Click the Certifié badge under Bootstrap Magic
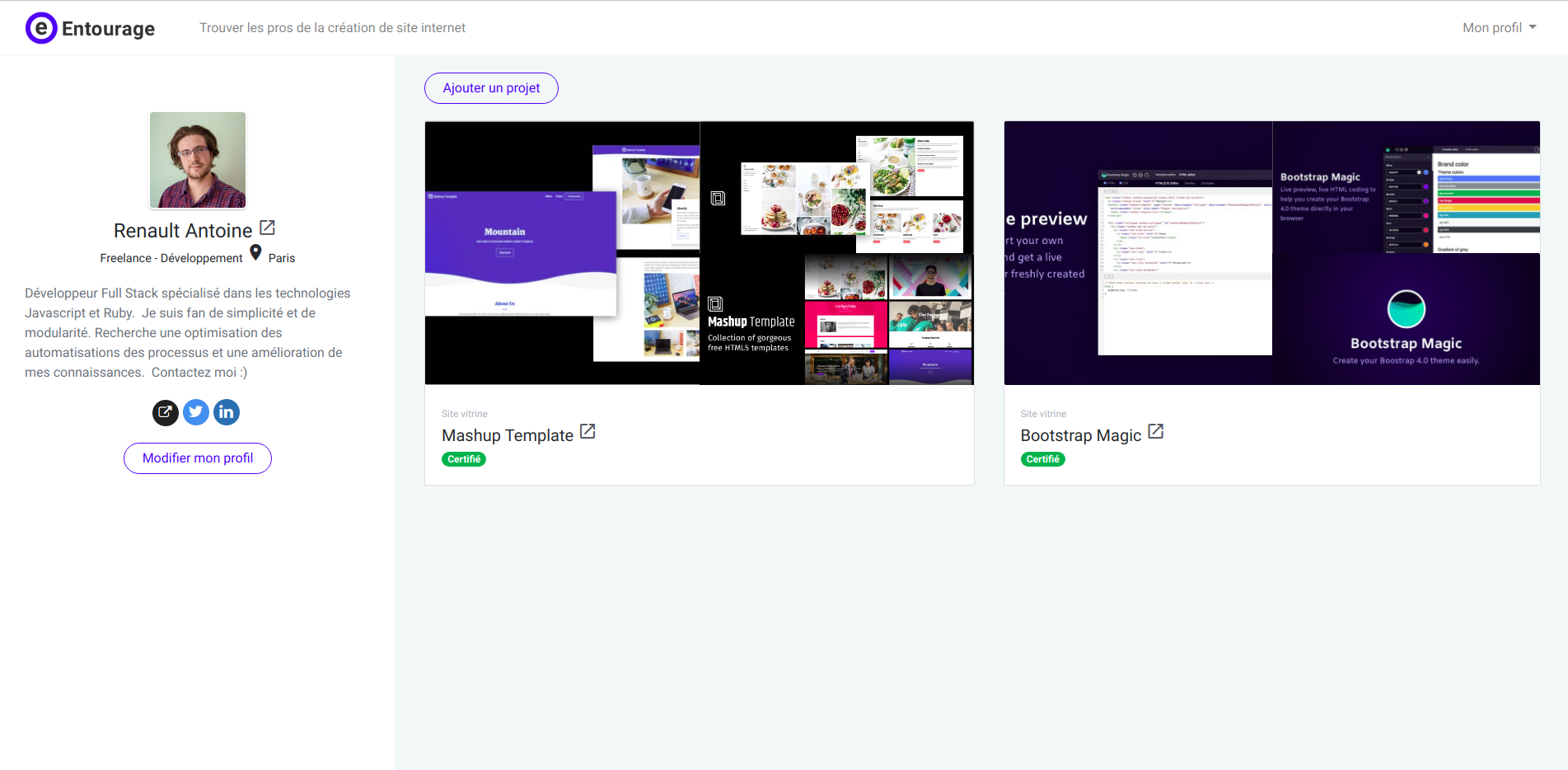 point(1043,459)
